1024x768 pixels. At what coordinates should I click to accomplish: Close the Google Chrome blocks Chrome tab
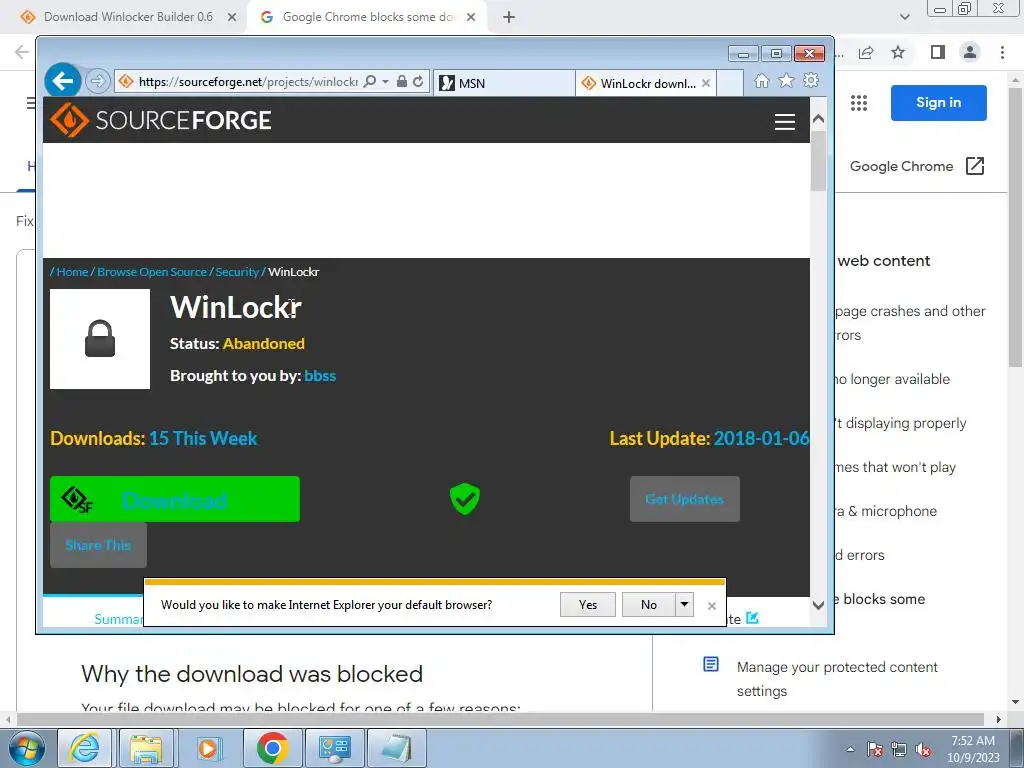tap(471, 17)
